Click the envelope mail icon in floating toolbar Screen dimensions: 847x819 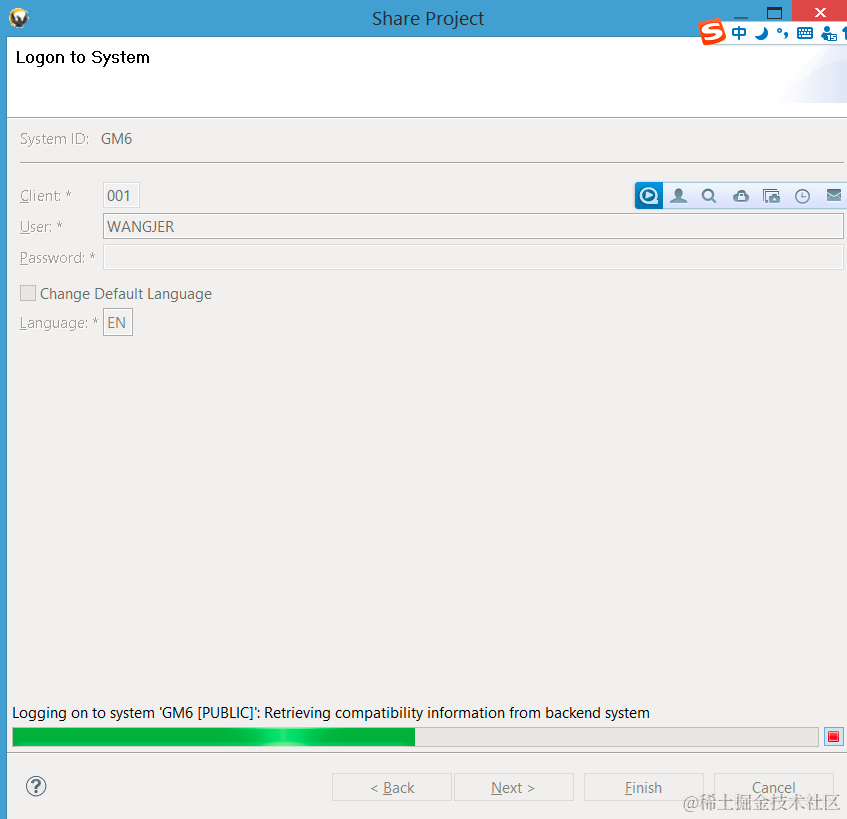tap(834, 195)
